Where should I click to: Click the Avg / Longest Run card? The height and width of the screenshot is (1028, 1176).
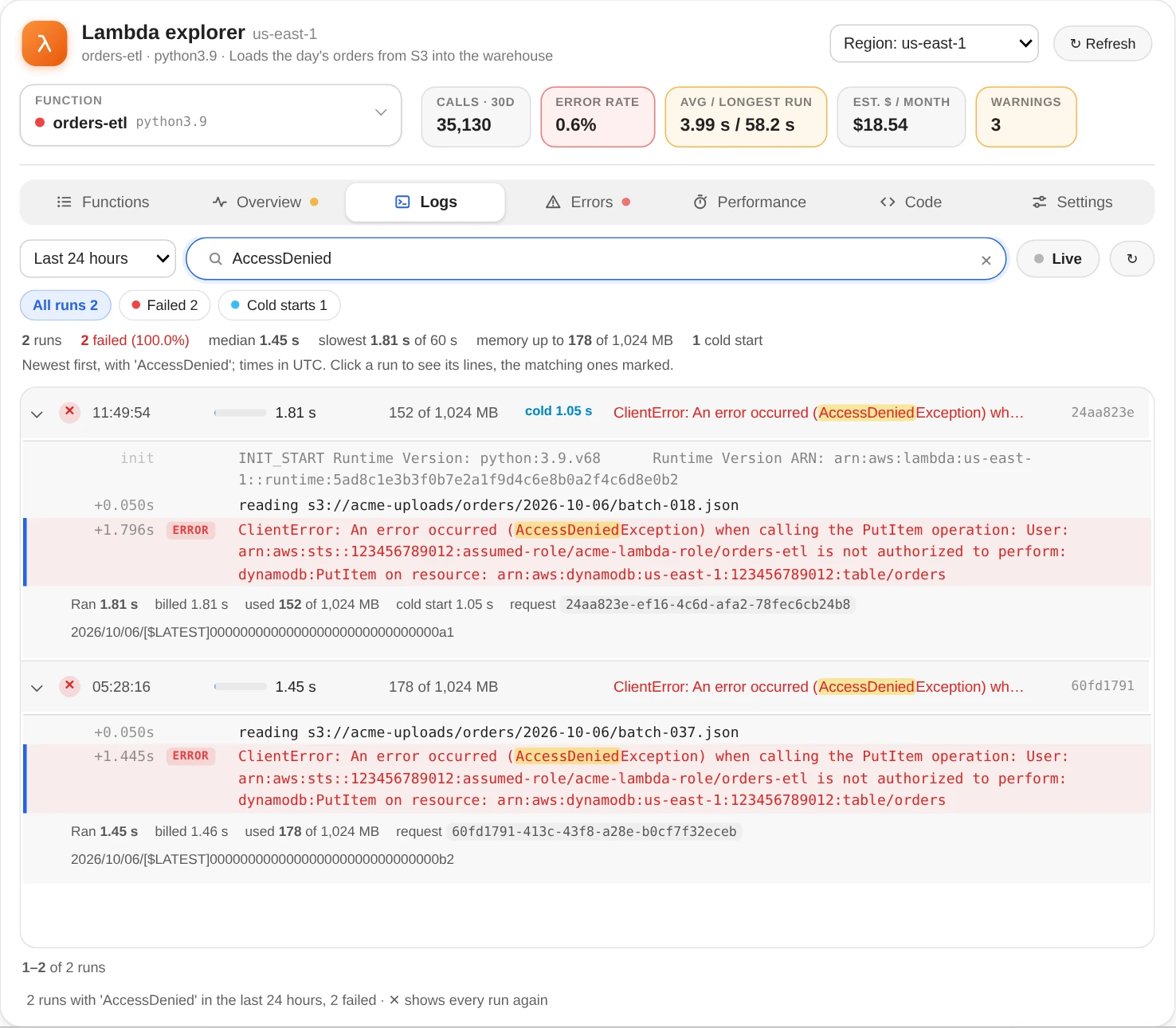click(746, 116)
